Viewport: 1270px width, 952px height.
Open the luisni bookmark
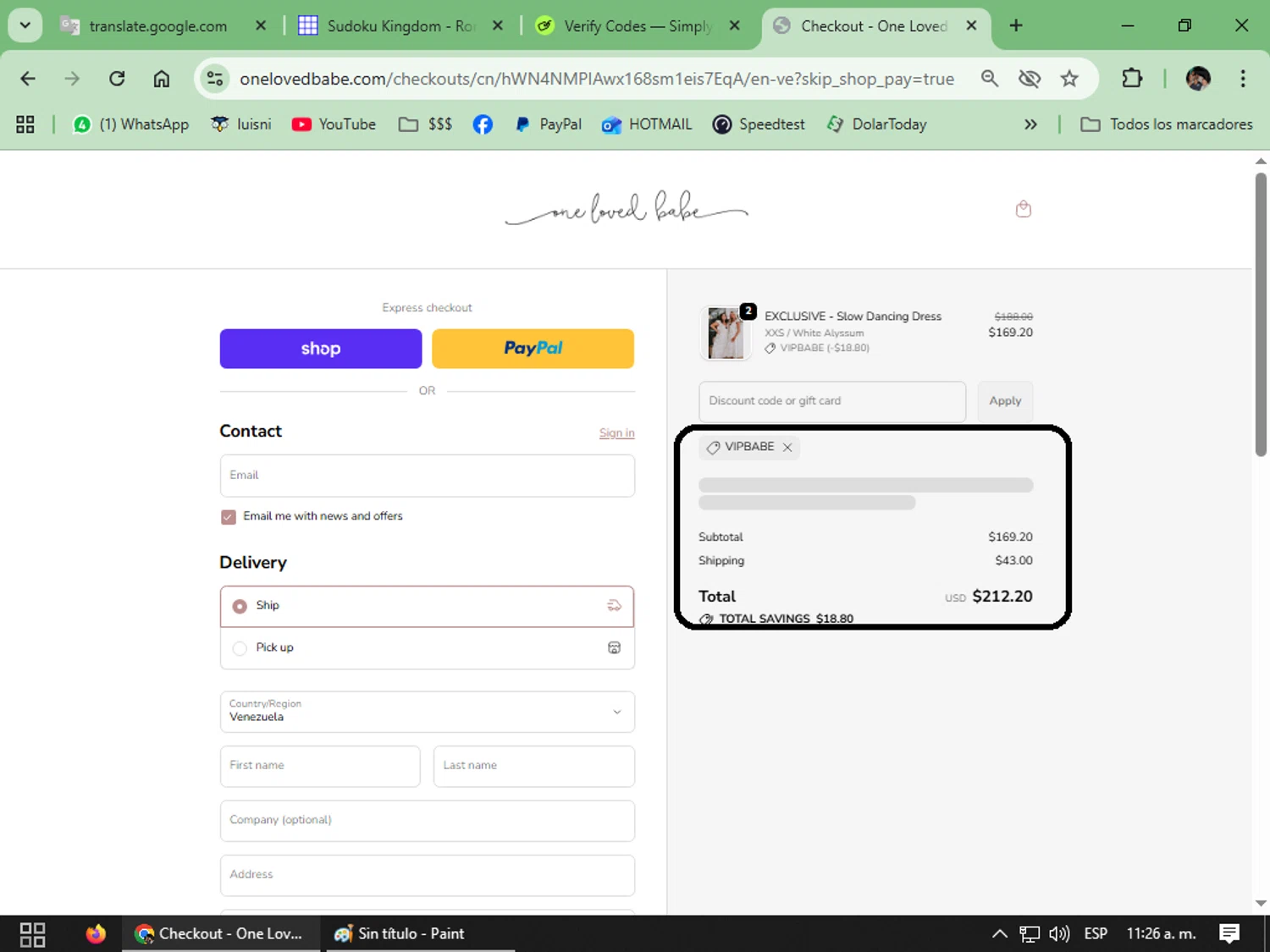241,124
